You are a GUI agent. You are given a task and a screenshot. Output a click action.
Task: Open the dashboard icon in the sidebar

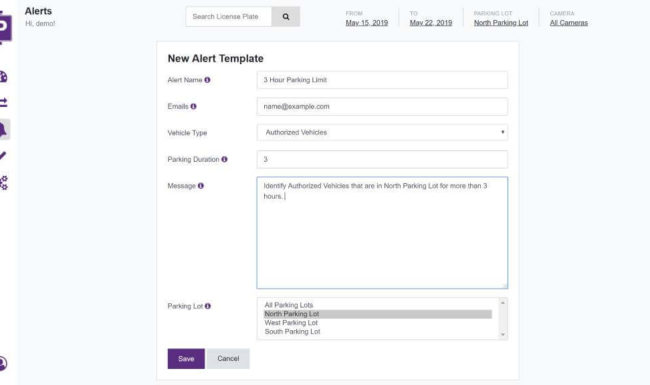(x=3, y=77)
